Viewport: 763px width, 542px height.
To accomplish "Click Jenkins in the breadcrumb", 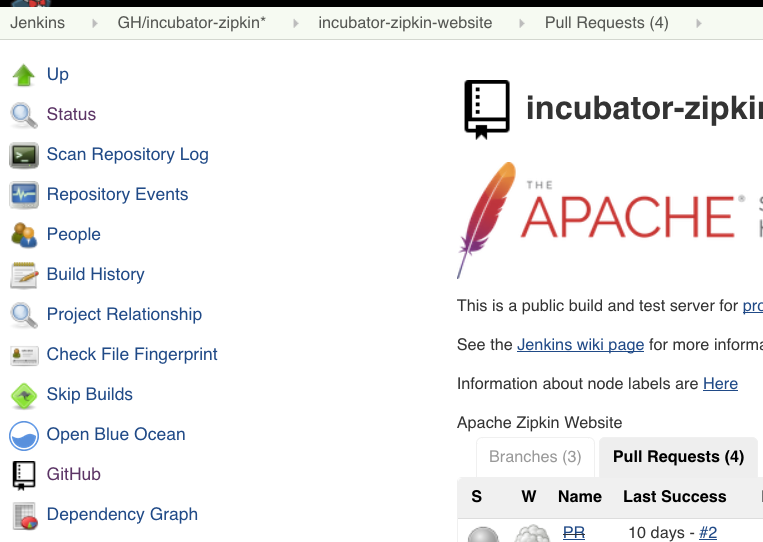I will [37, 23].
